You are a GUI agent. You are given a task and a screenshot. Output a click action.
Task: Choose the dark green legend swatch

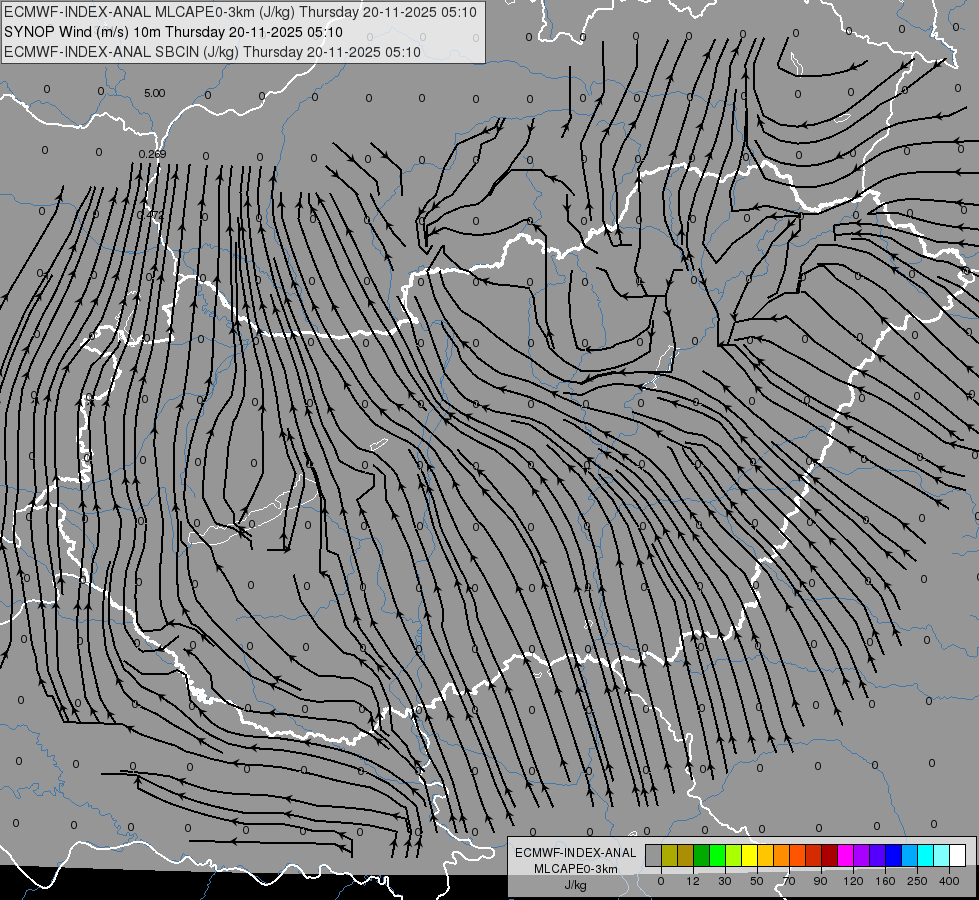pyautogui.click(x=702, y=855)
